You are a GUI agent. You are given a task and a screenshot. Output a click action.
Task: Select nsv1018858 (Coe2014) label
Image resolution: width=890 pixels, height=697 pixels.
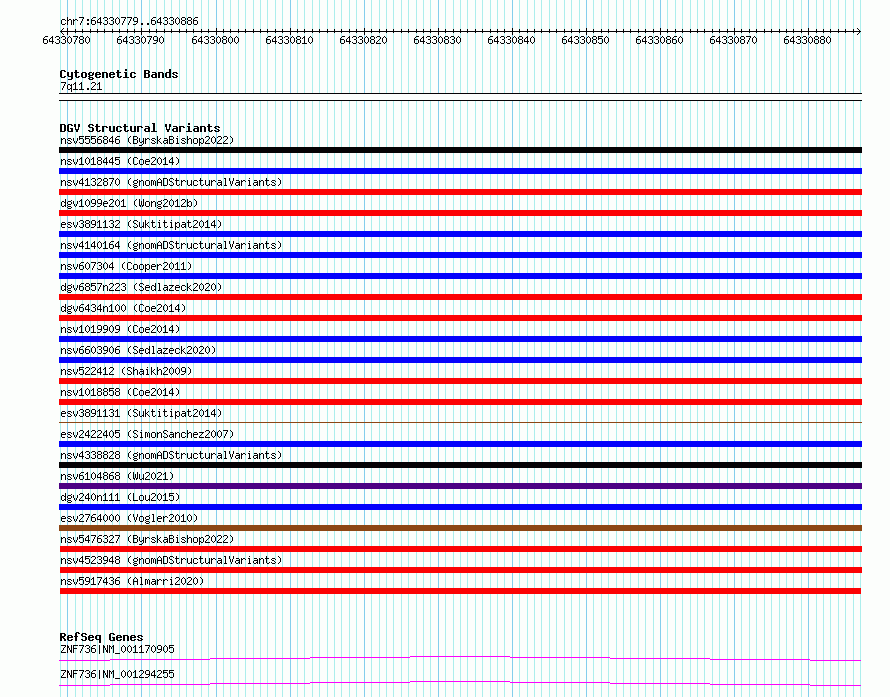tap(120, 392)
